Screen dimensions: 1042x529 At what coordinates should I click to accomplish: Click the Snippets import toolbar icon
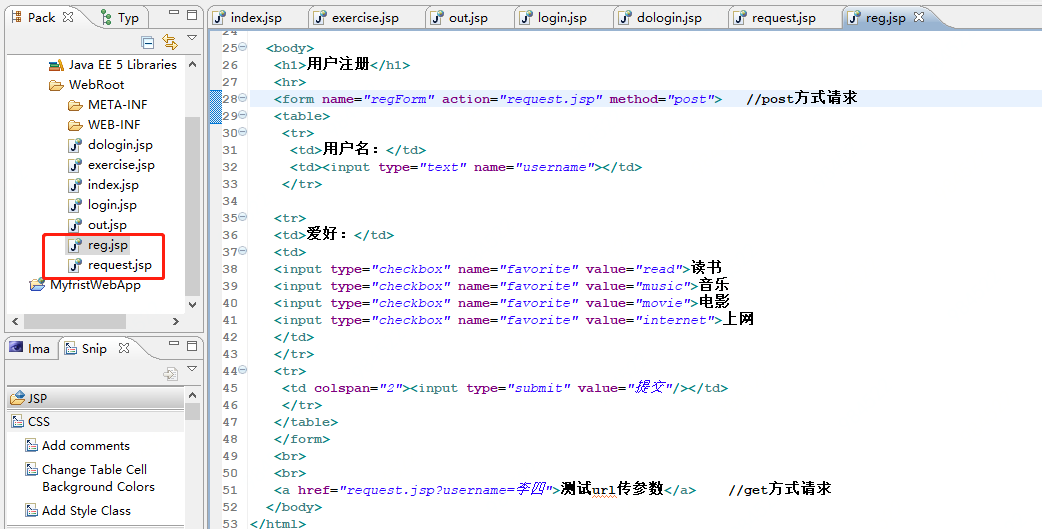tap(170, 374)
